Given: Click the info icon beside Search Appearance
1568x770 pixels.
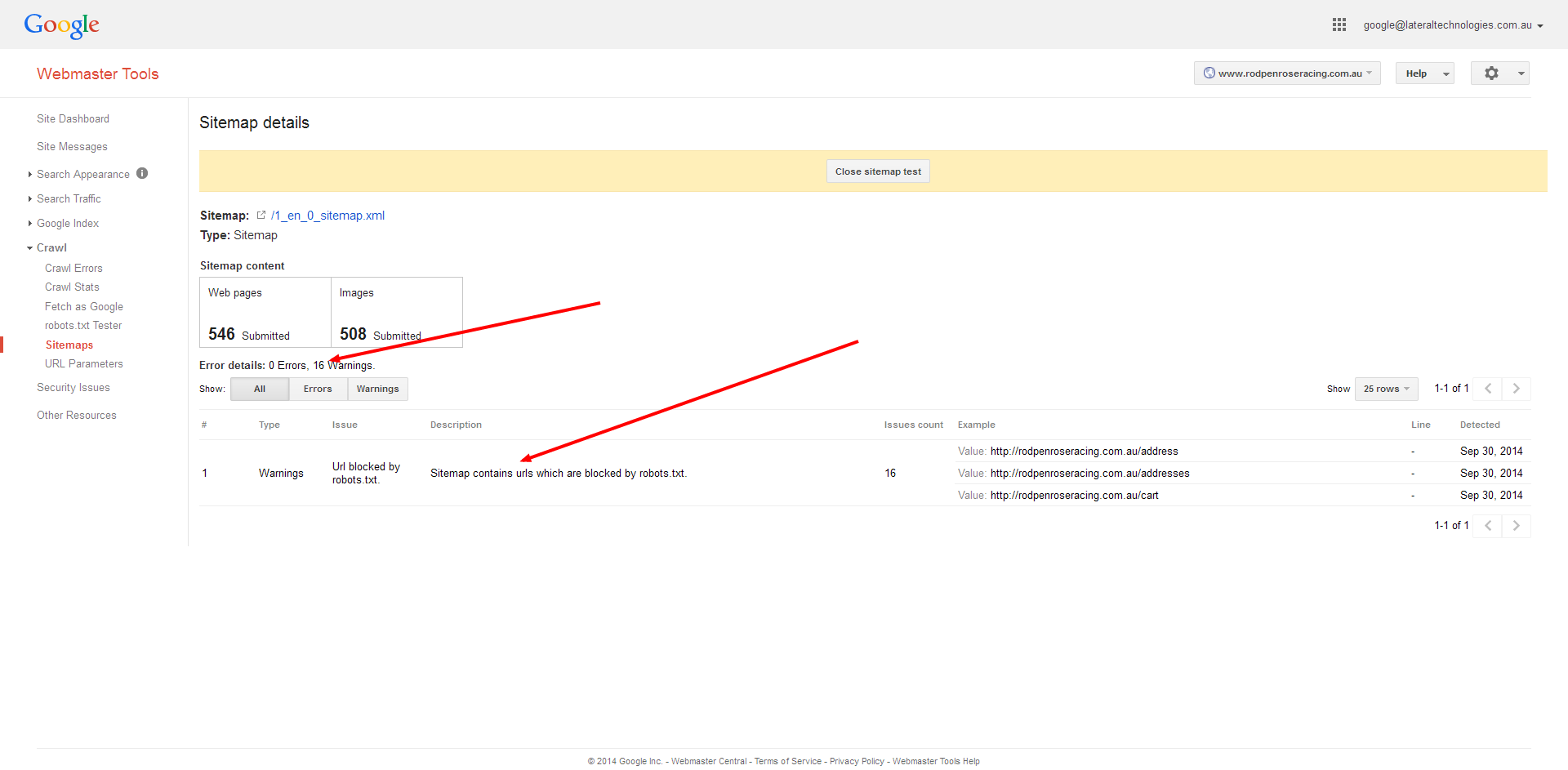Looking at the screenshot, I should pyautogui.click(x=142, y=173).
